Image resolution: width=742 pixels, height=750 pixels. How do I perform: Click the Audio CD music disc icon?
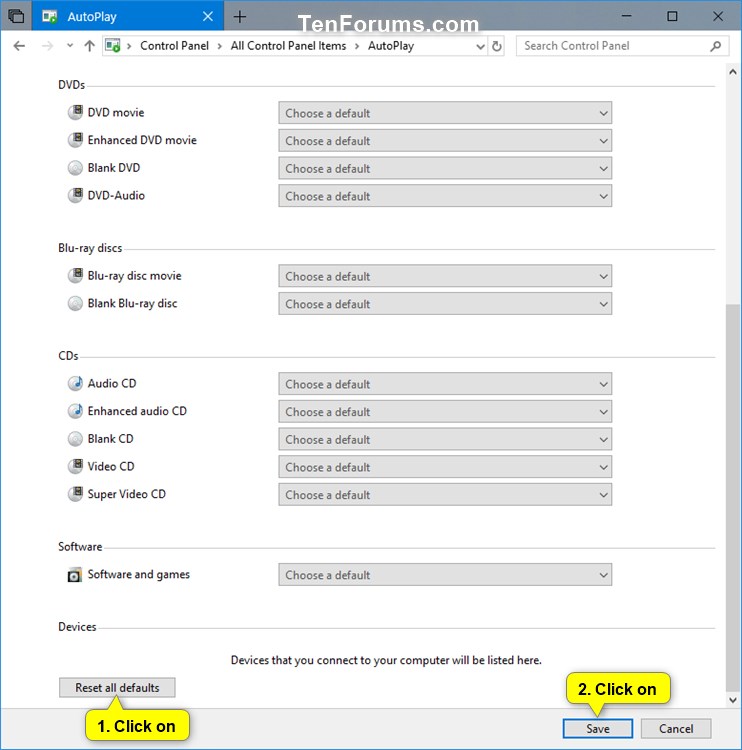[x=75, y=384]
